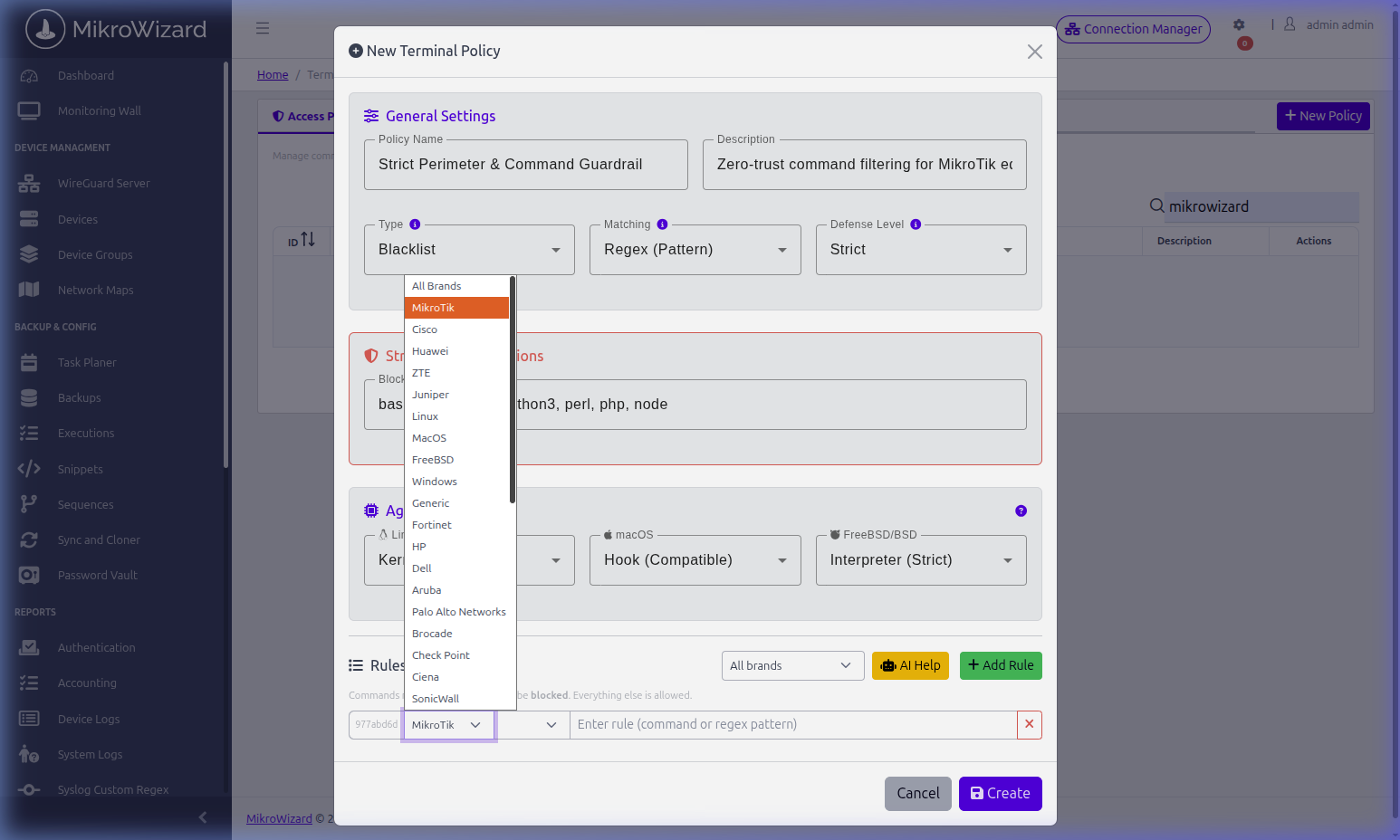The width and height of the screenshot is (1400, 840).
Task: Click the Backups database icon
Action: [x=29, y=397]
